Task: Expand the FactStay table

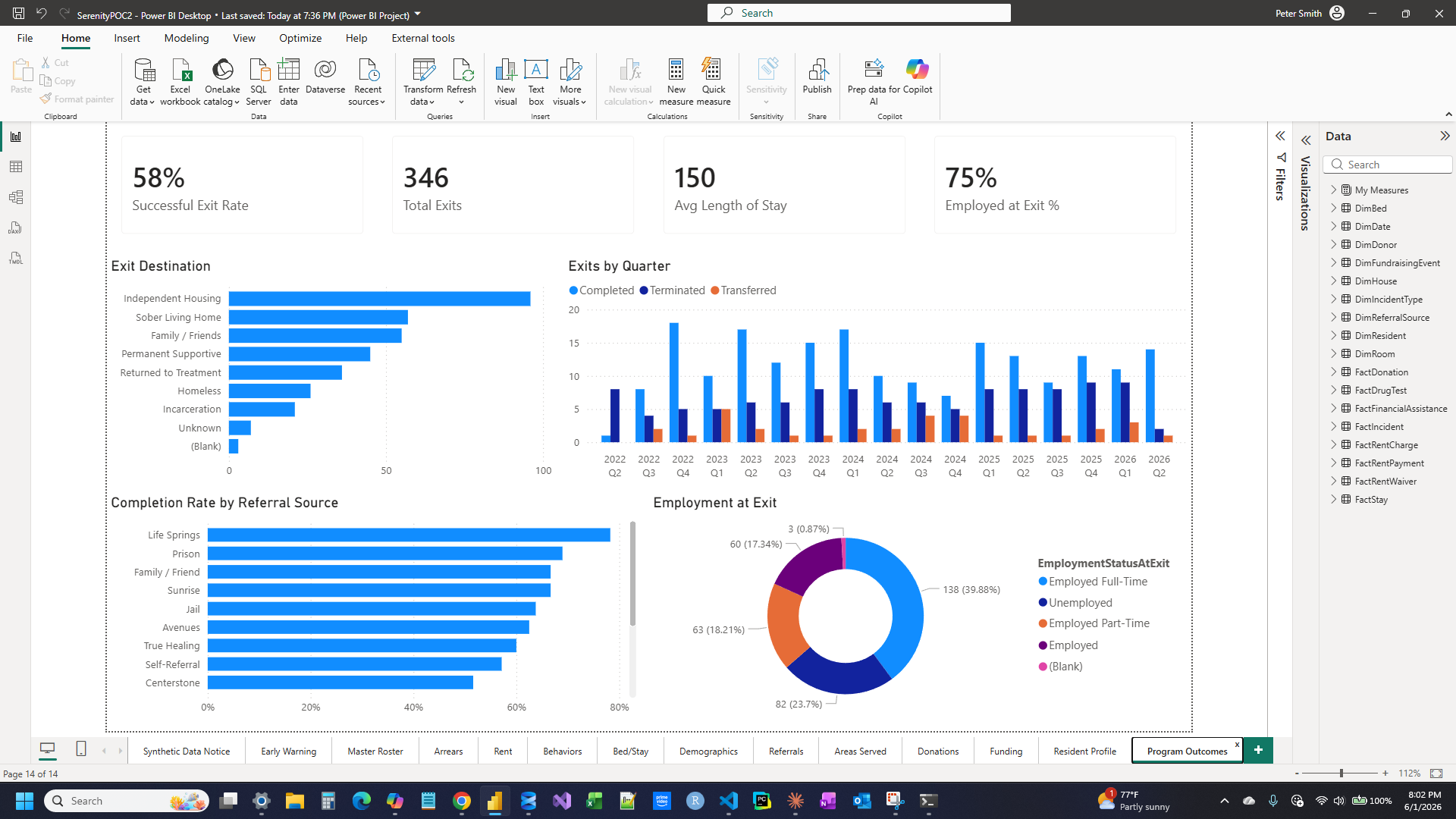Action: (1334, 499)
